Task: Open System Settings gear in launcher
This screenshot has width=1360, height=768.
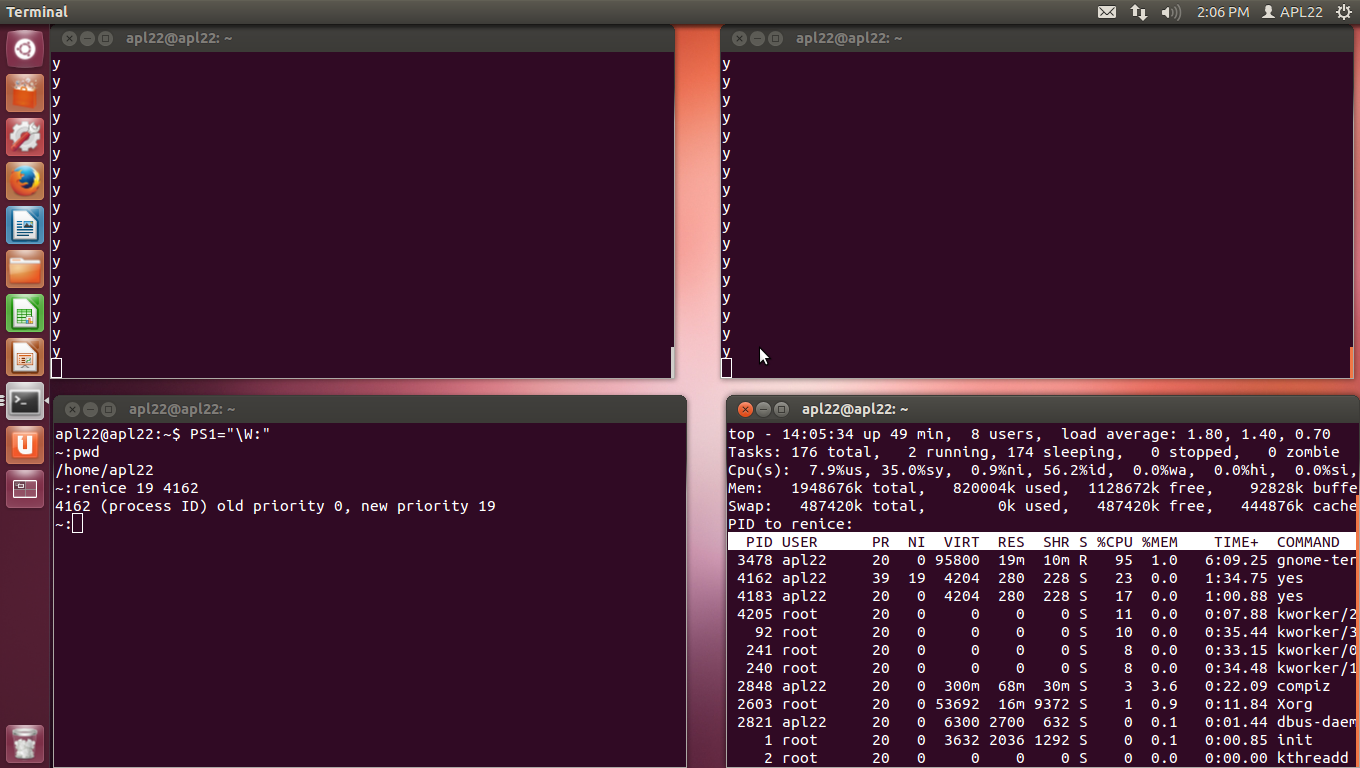Action: 25,136
